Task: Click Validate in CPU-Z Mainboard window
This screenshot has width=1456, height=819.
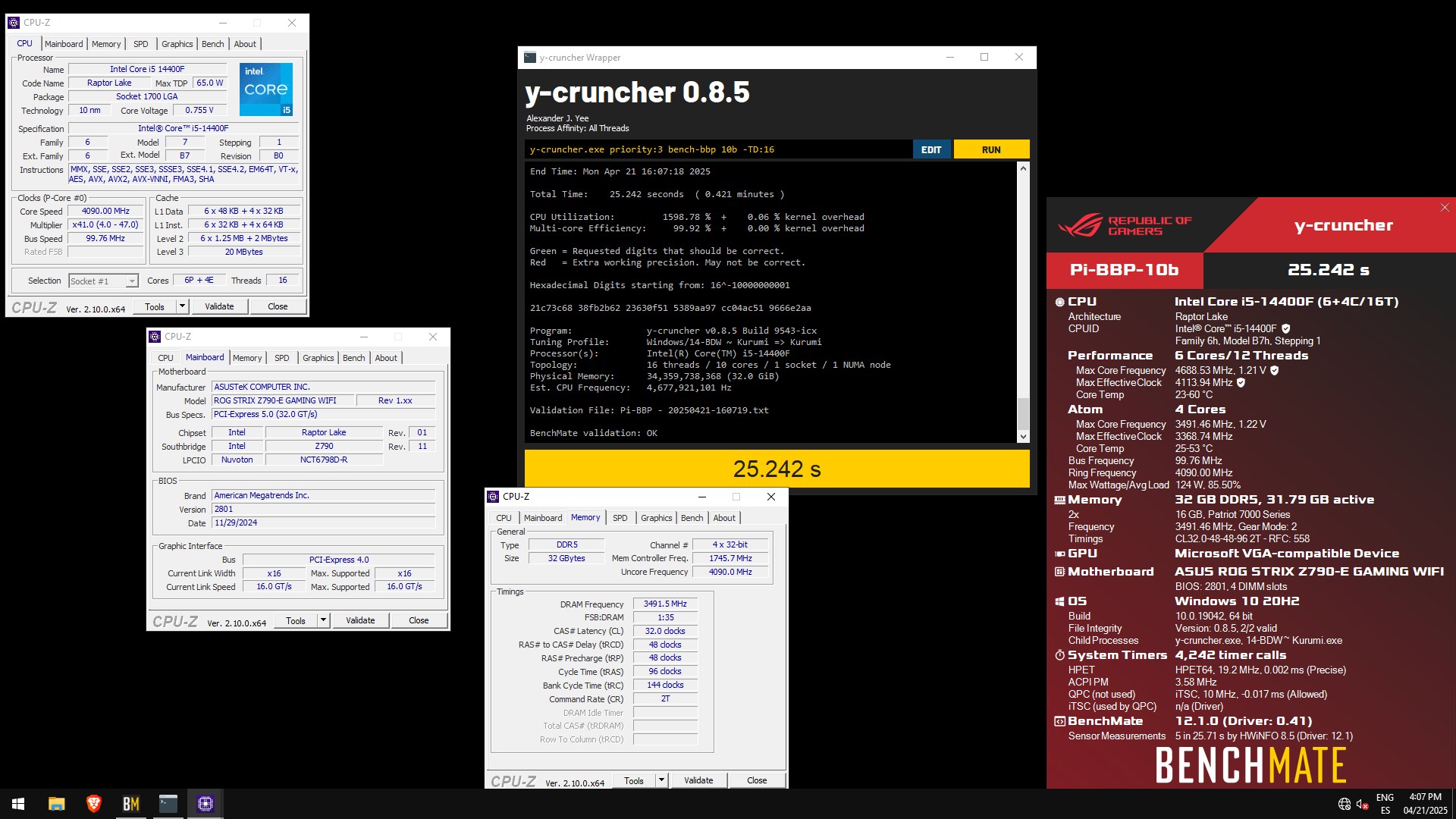Action: (360, 620)
